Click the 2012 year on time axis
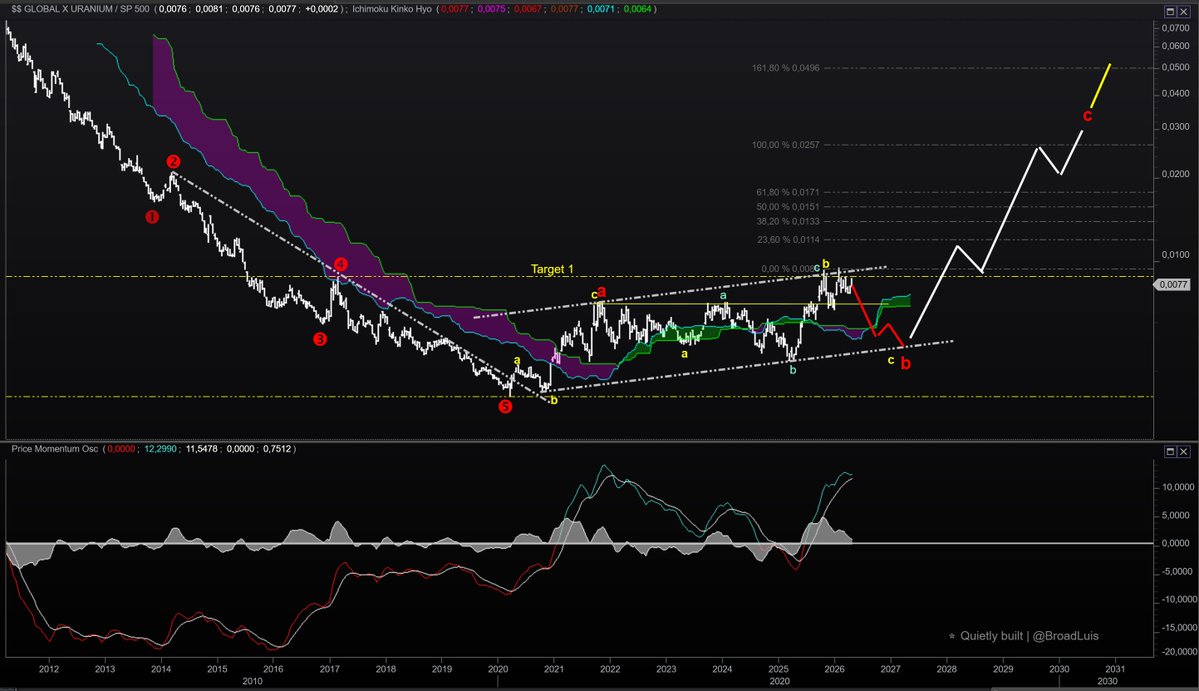Screen dimensions: 1199x691 (x=49, y=669)
